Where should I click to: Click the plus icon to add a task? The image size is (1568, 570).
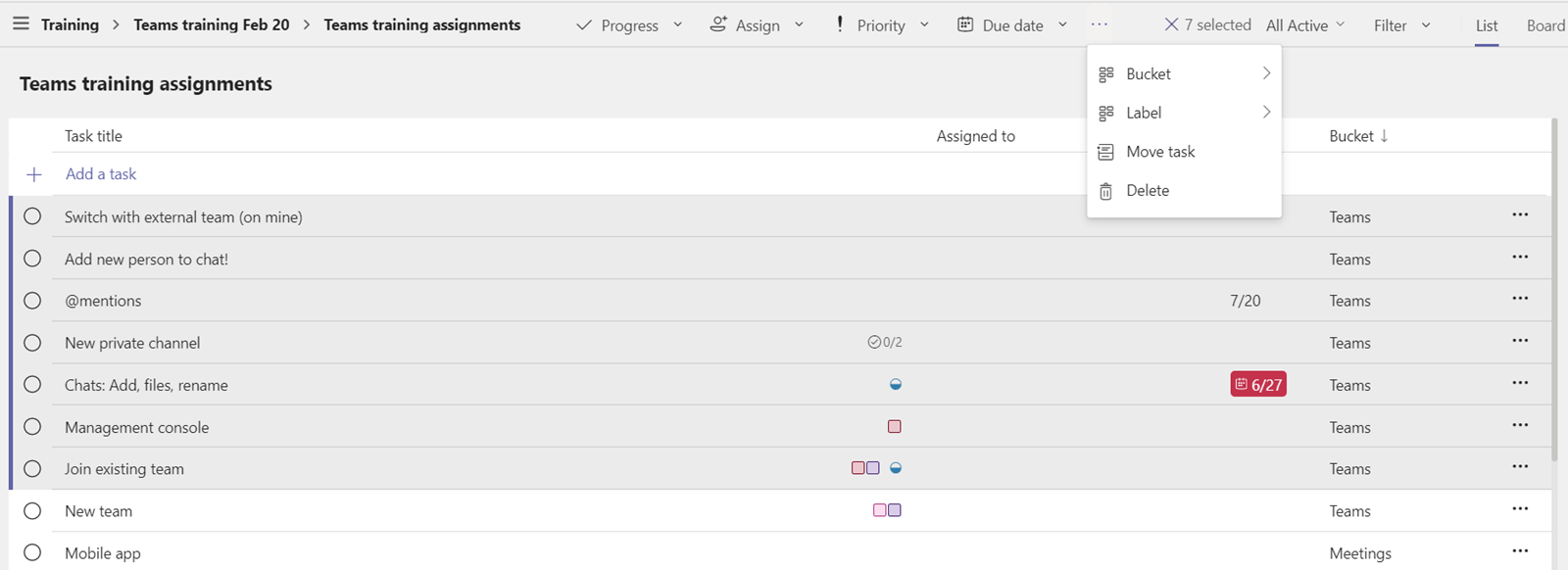tap(34, 174)
